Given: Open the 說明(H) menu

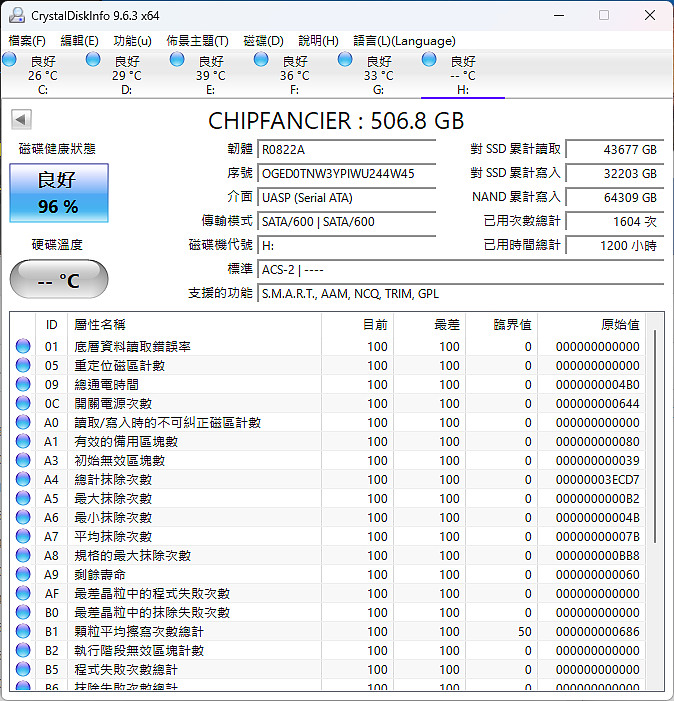Looking at the screenshot, I should 318,41.
